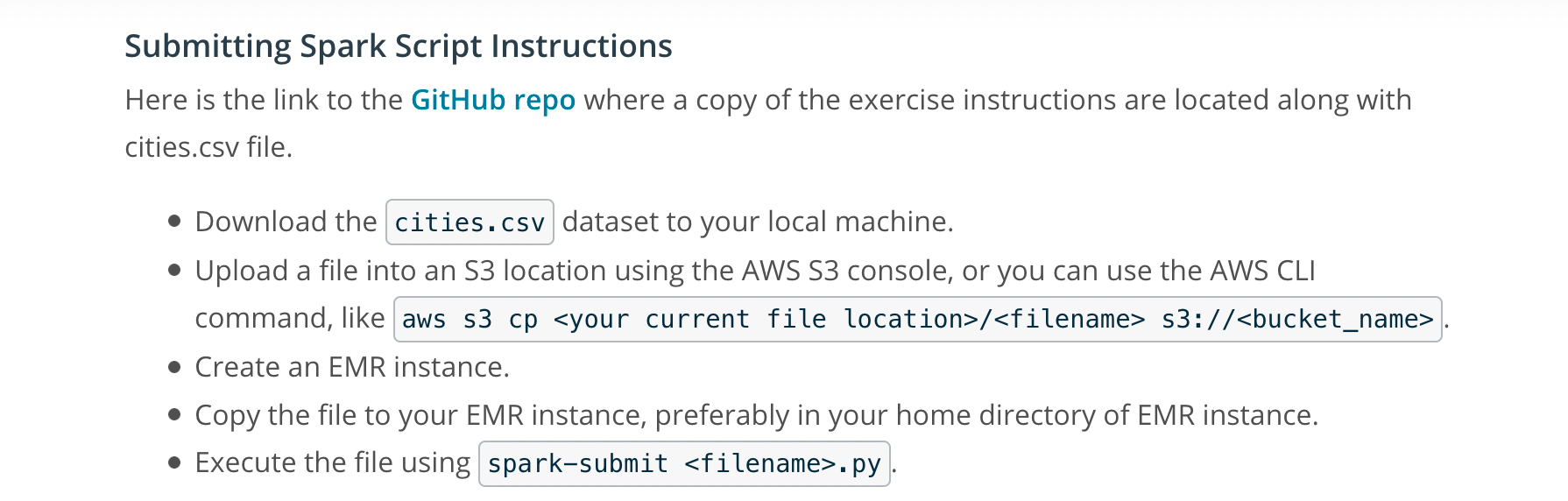This screenshot has height=501, width=1568.
Task: Click the <bucket_name> placeholder in the command
Action: click(1343, 320)
